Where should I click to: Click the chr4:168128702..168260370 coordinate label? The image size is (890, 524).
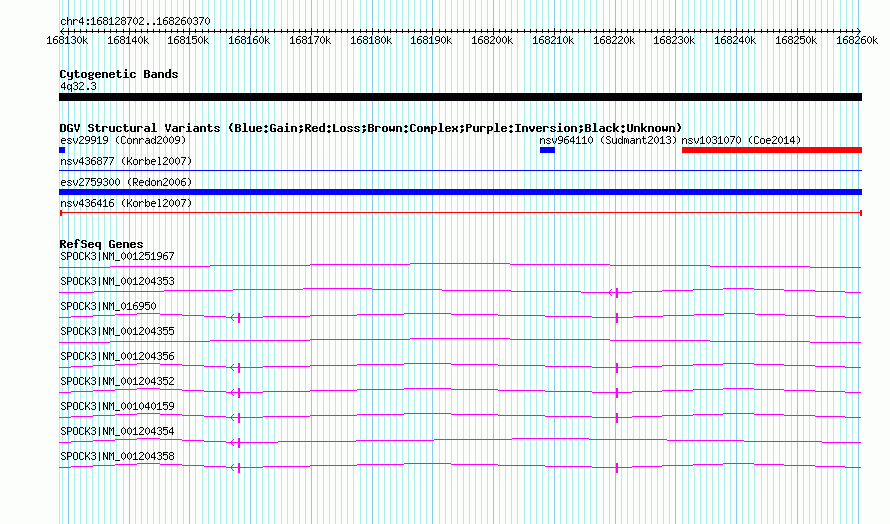point(135,21)
